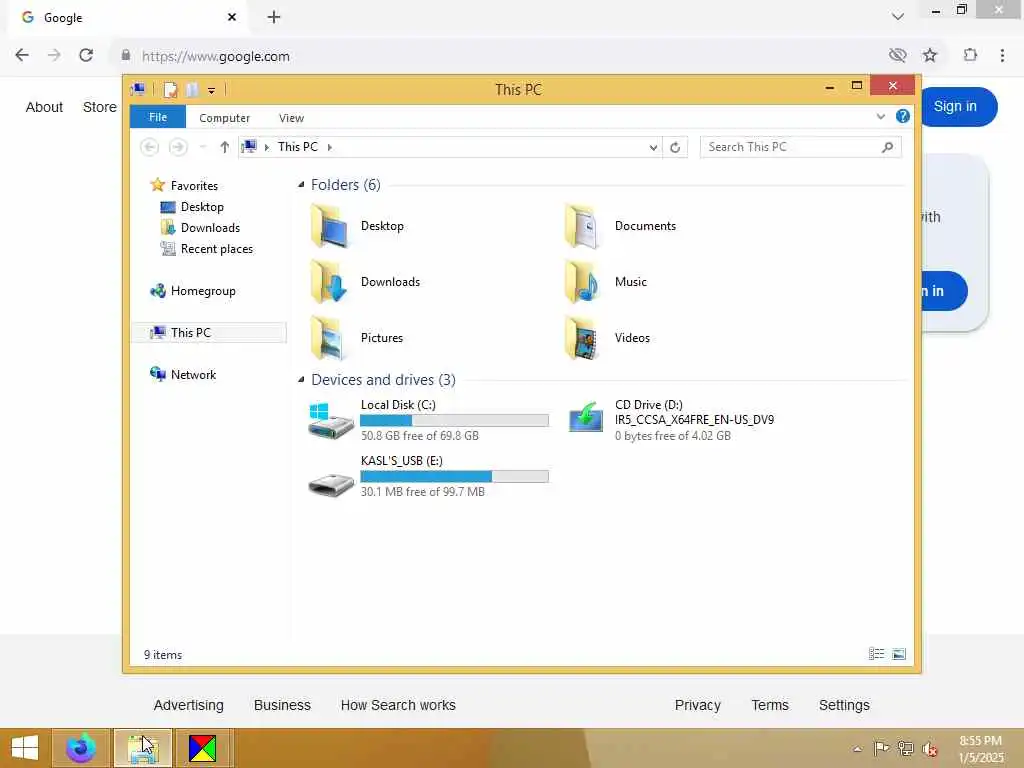Click the browser back arrow
1024x768 pixels.
pyautogui.click(x=22, y=56)
